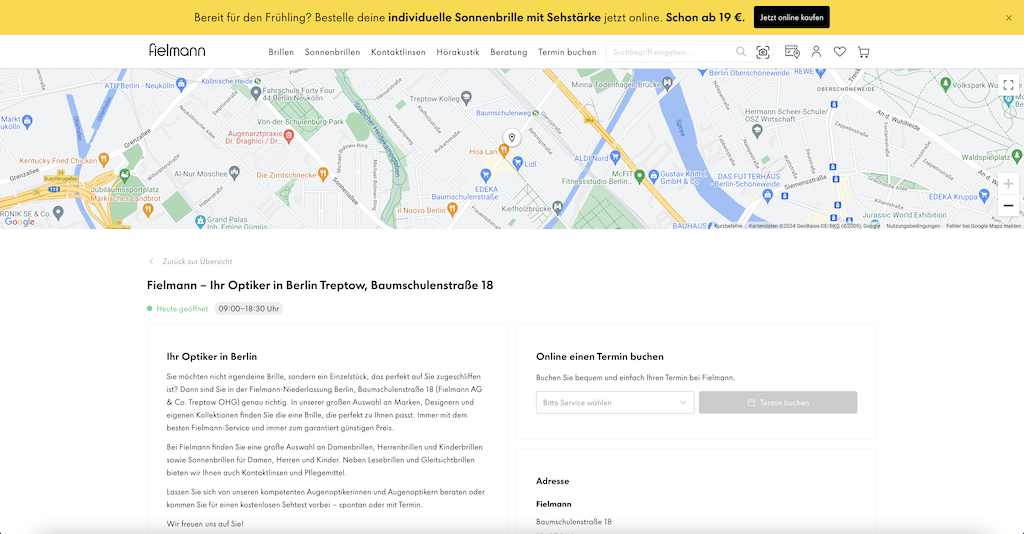Screen dimensions: 1024x534
Task: Open the user account icon
Action: (816, 52)
